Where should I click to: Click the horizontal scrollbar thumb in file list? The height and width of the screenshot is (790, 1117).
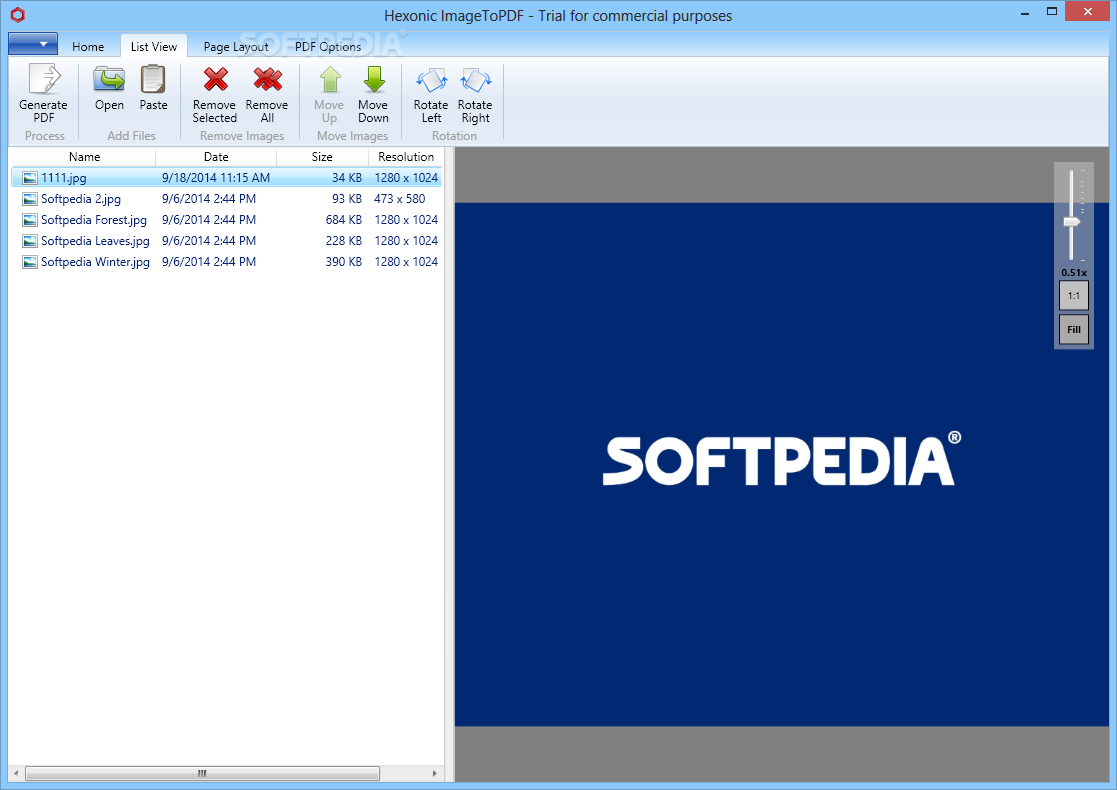202,773
